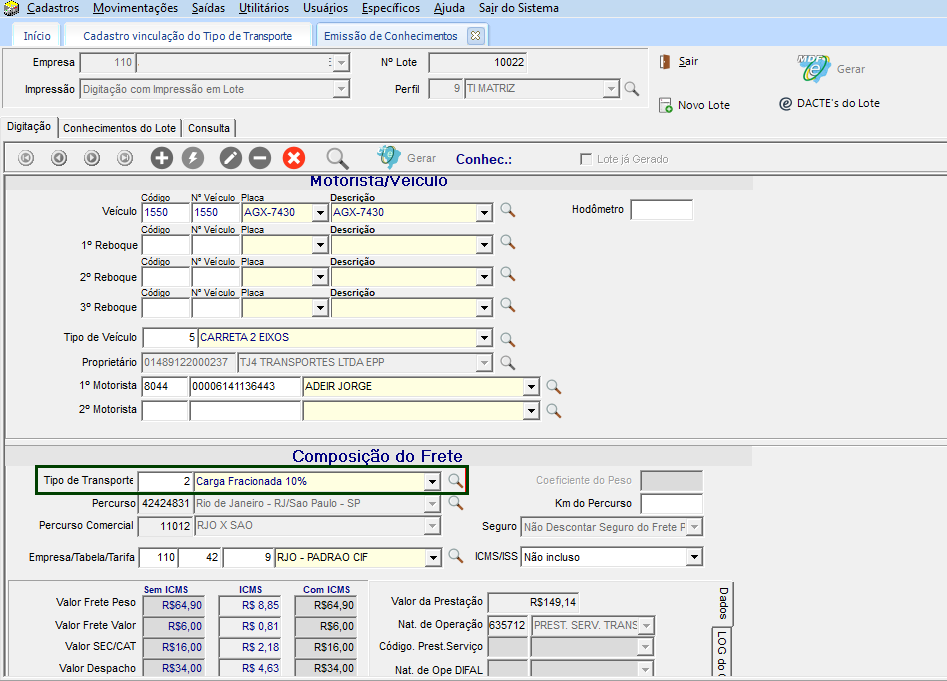Click magnifier next to 1º Motorista

553,387
